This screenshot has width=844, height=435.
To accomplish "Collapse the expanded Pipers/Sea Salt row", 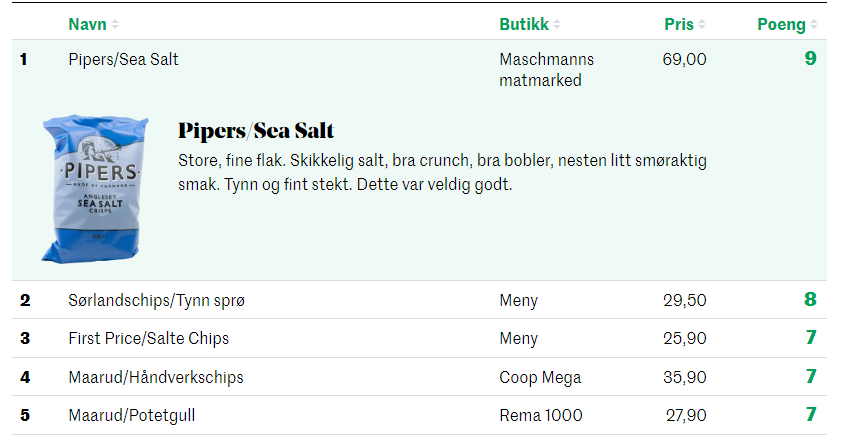I will 419,69.
